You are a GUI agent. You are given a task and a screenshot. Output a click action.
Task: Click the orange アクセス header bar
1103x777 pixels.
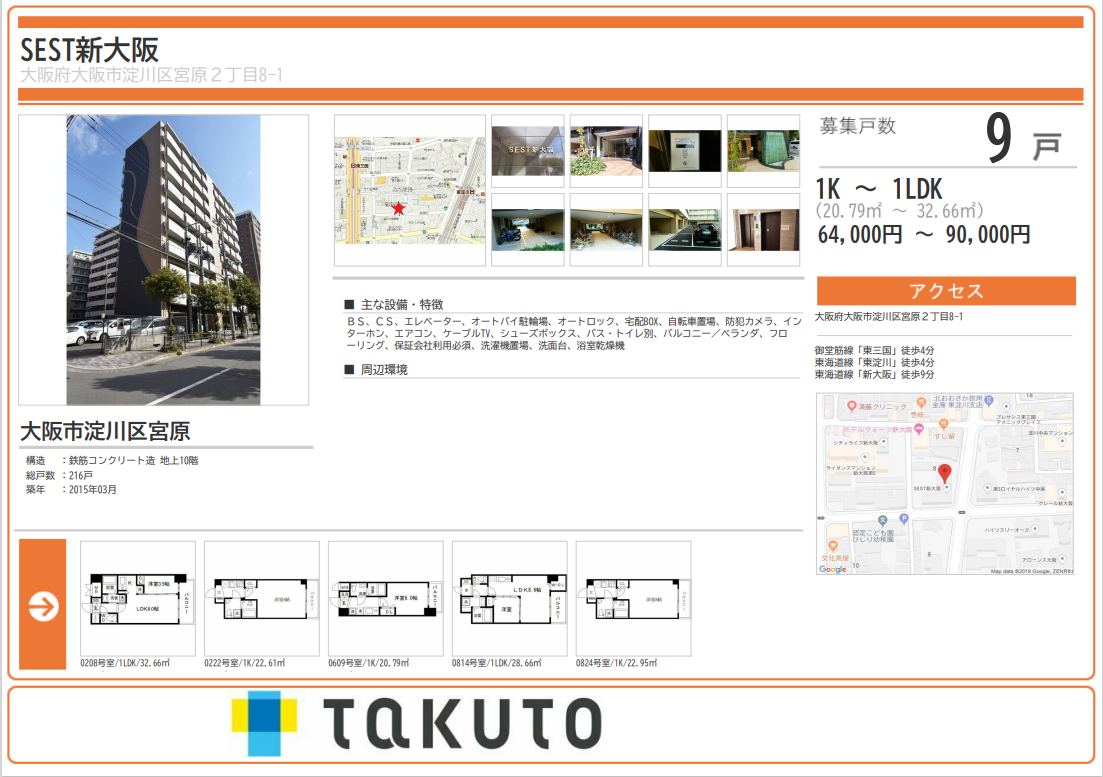[x=946, y=291]
